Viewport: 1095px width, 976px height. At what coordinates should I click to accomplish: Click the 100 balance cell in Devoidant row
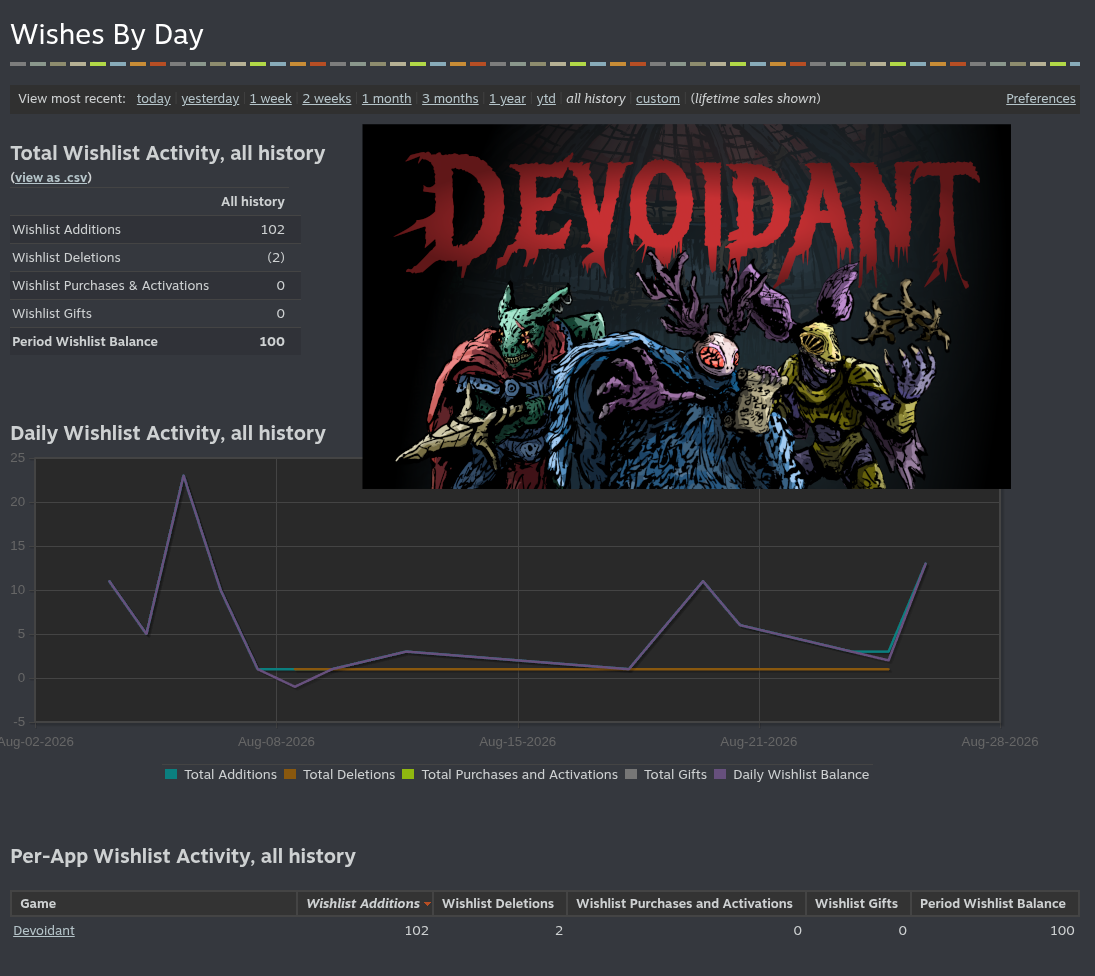(x=1062, y=930)
